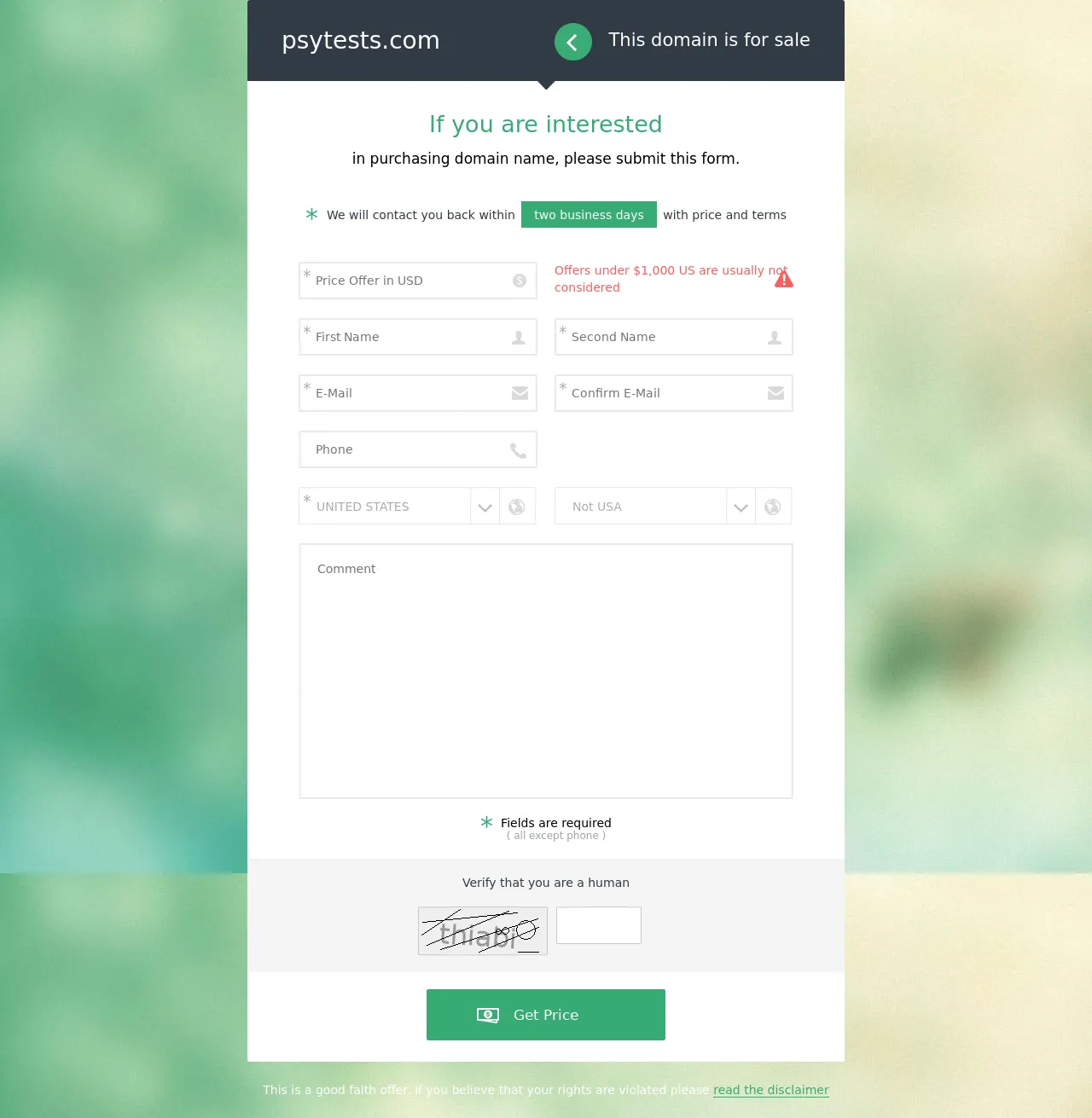Open the read the disclaimer link
This screenshot has width=1092, height=1118.
point(771,1090)
